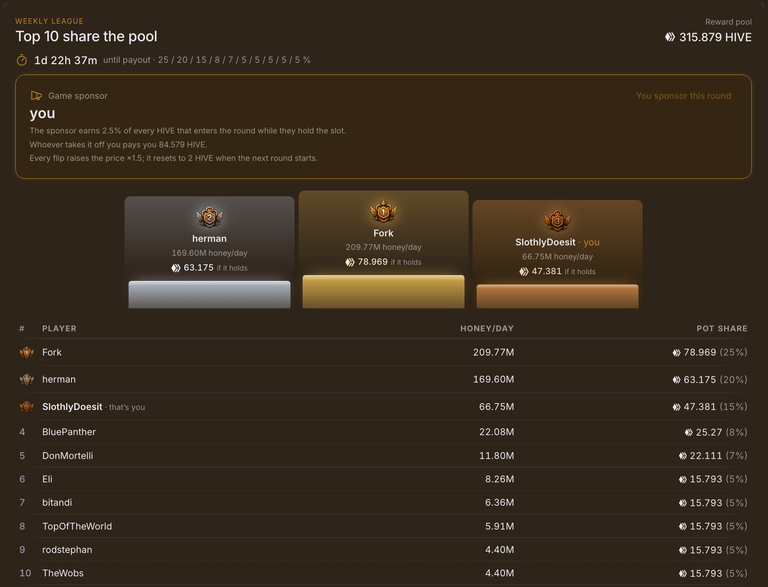Image resolution: width=768 pixels, height=587 pixels.
Task: Click the HONEY/DAY column header
Action: click(x=487, y=328)
